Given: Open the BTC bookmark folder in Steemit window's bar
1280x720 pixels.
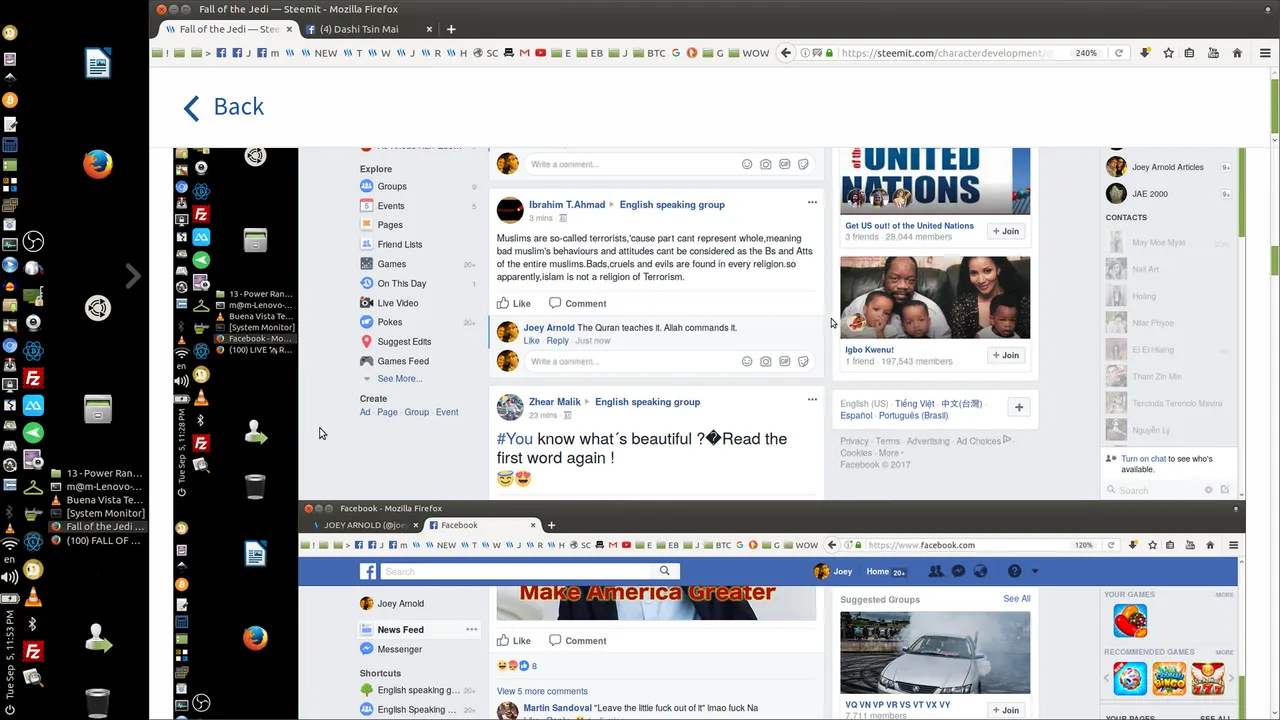Looking at the screenshot, I should pos(649,53).
